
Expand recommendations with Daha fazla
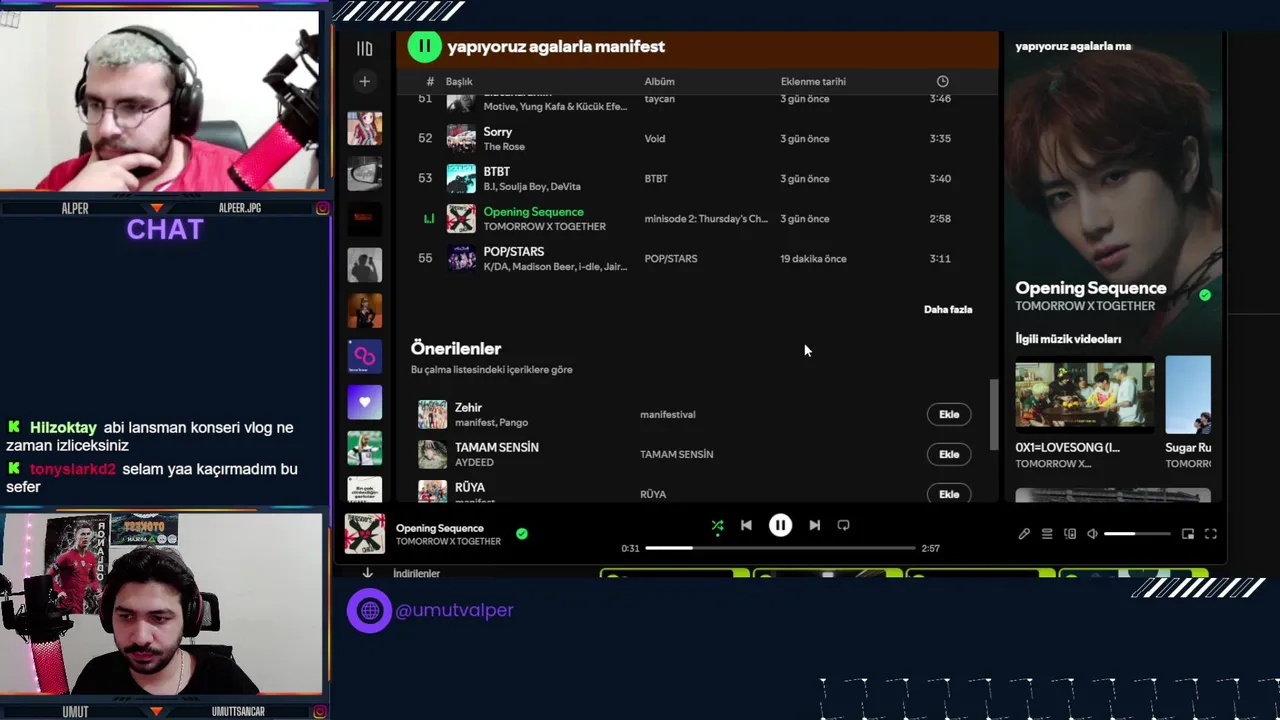[x=948, y=309]
